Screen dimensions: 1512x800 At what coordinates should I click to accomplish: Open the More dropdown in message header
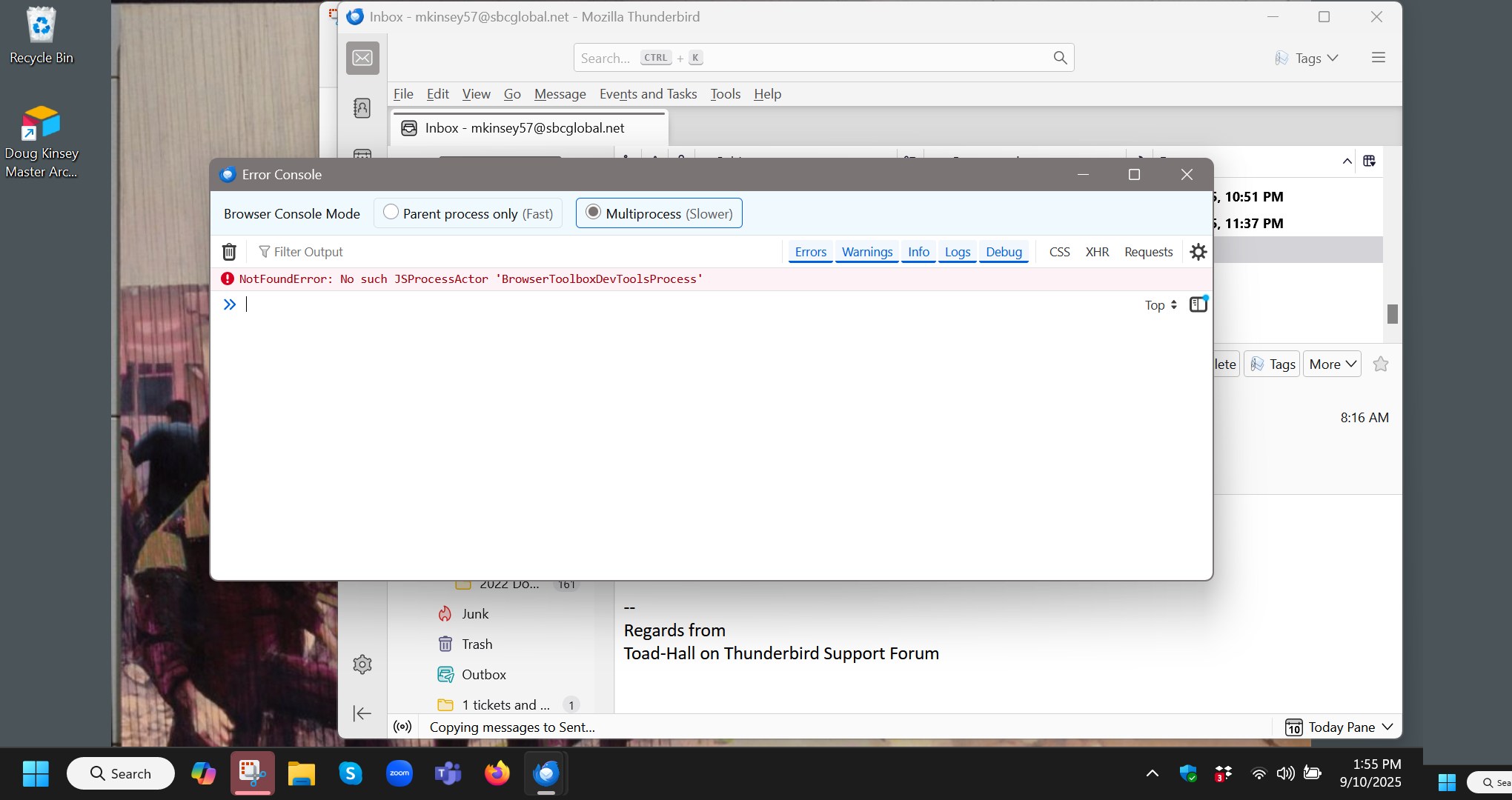1332,364
